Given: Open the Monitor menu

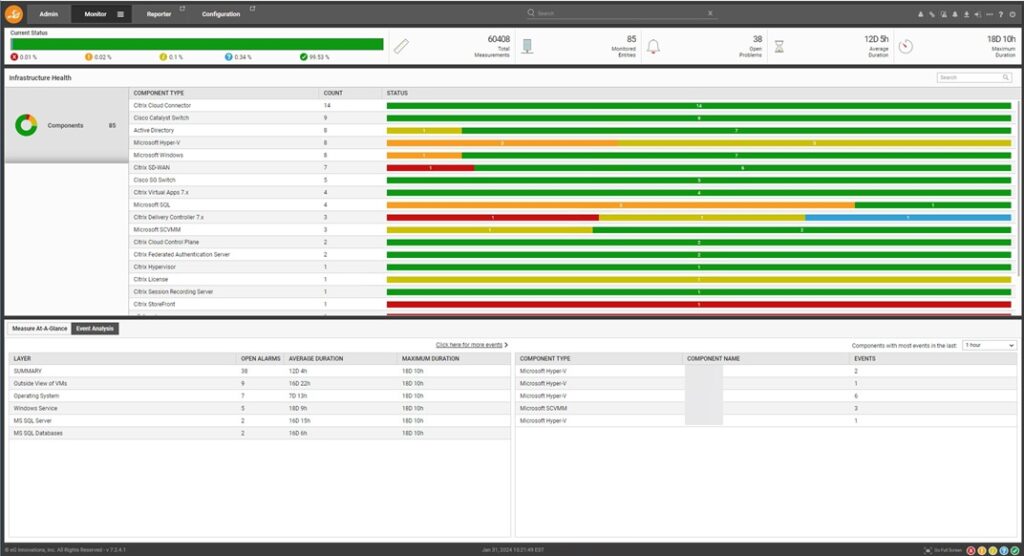Looking at the screenshot, I should 95,14.
